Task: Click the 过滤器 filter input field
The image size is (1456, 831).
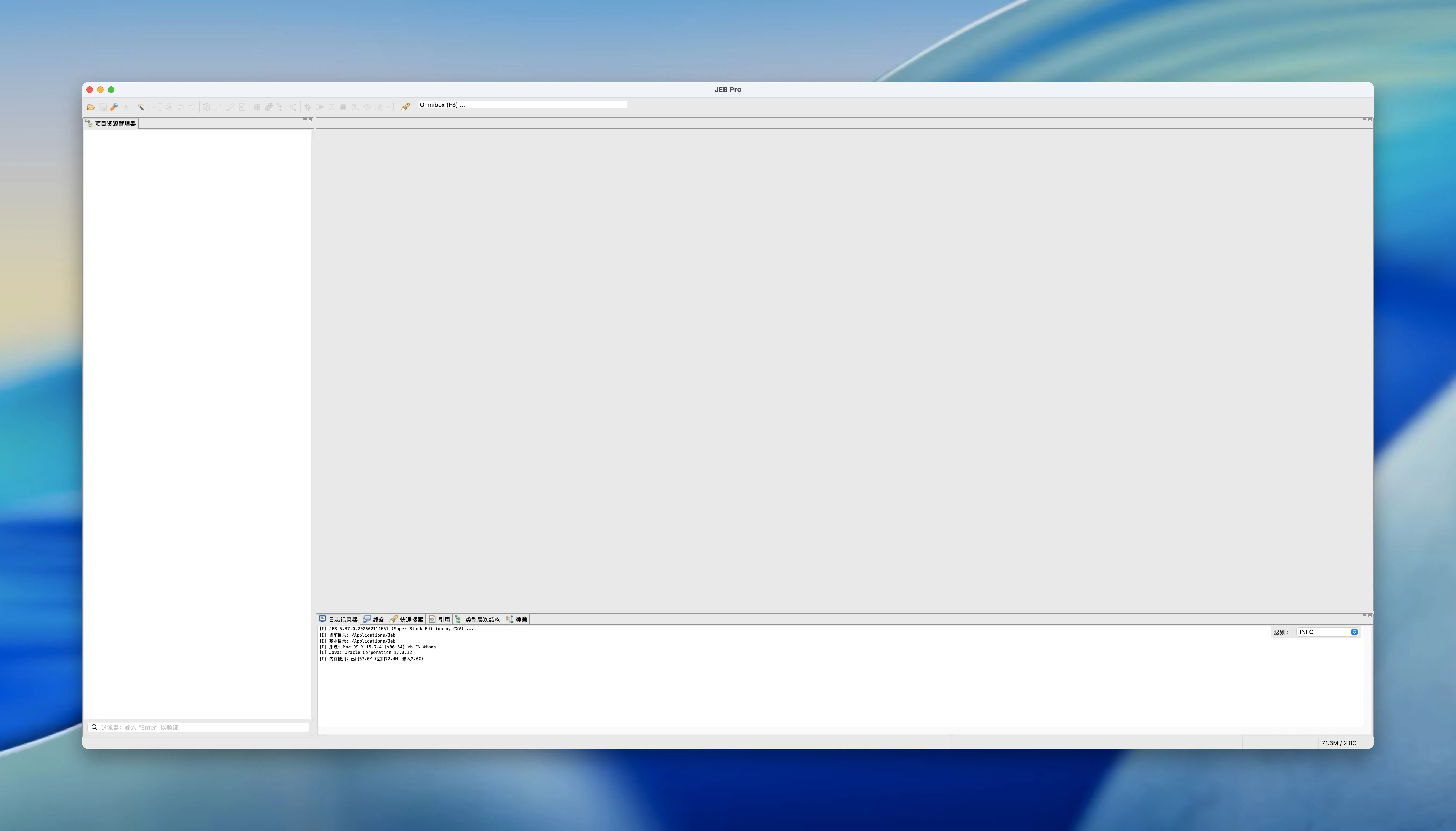Action: (x=198, y=727)
